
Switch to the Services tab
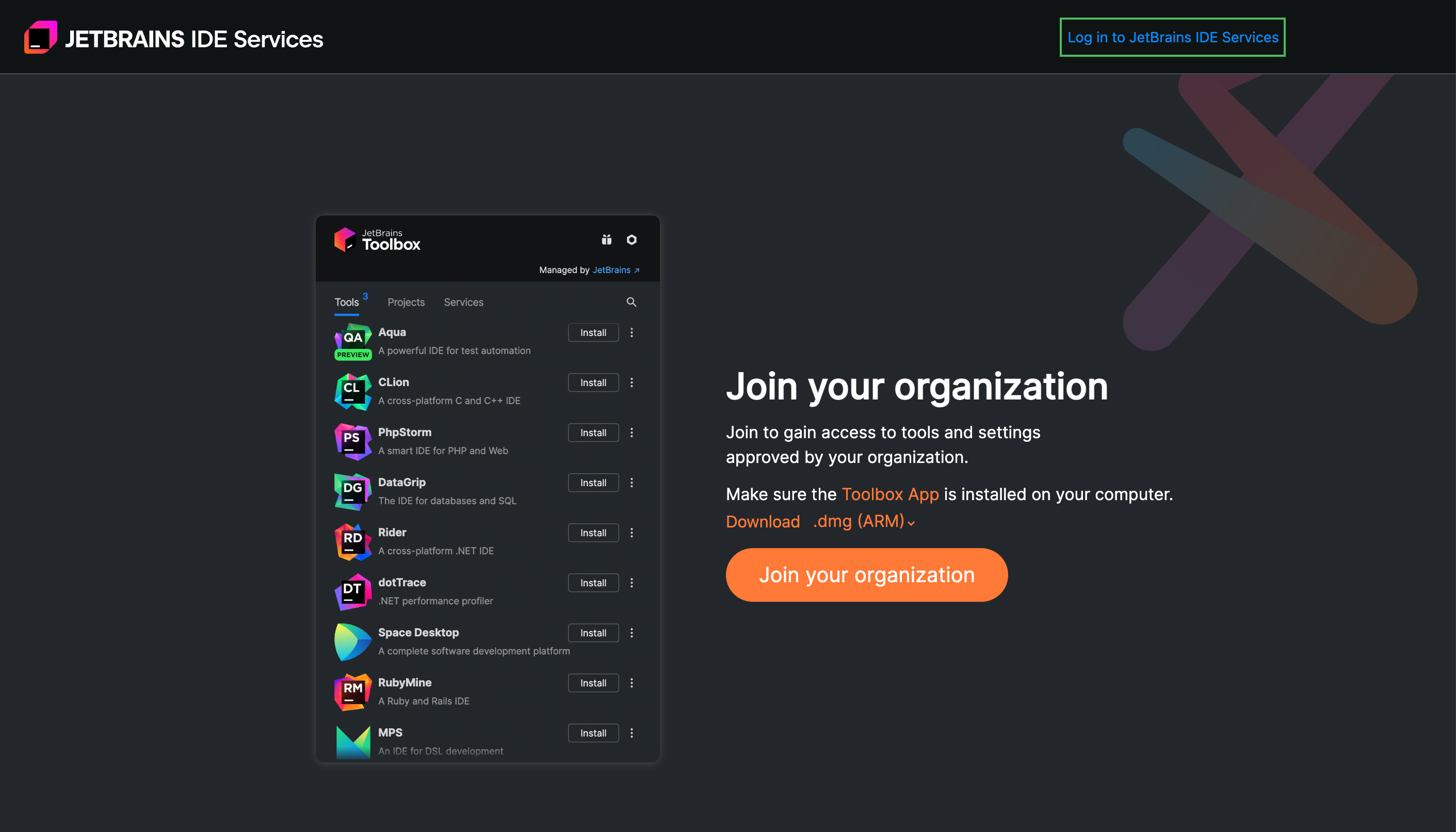click(x=463, y=302)
